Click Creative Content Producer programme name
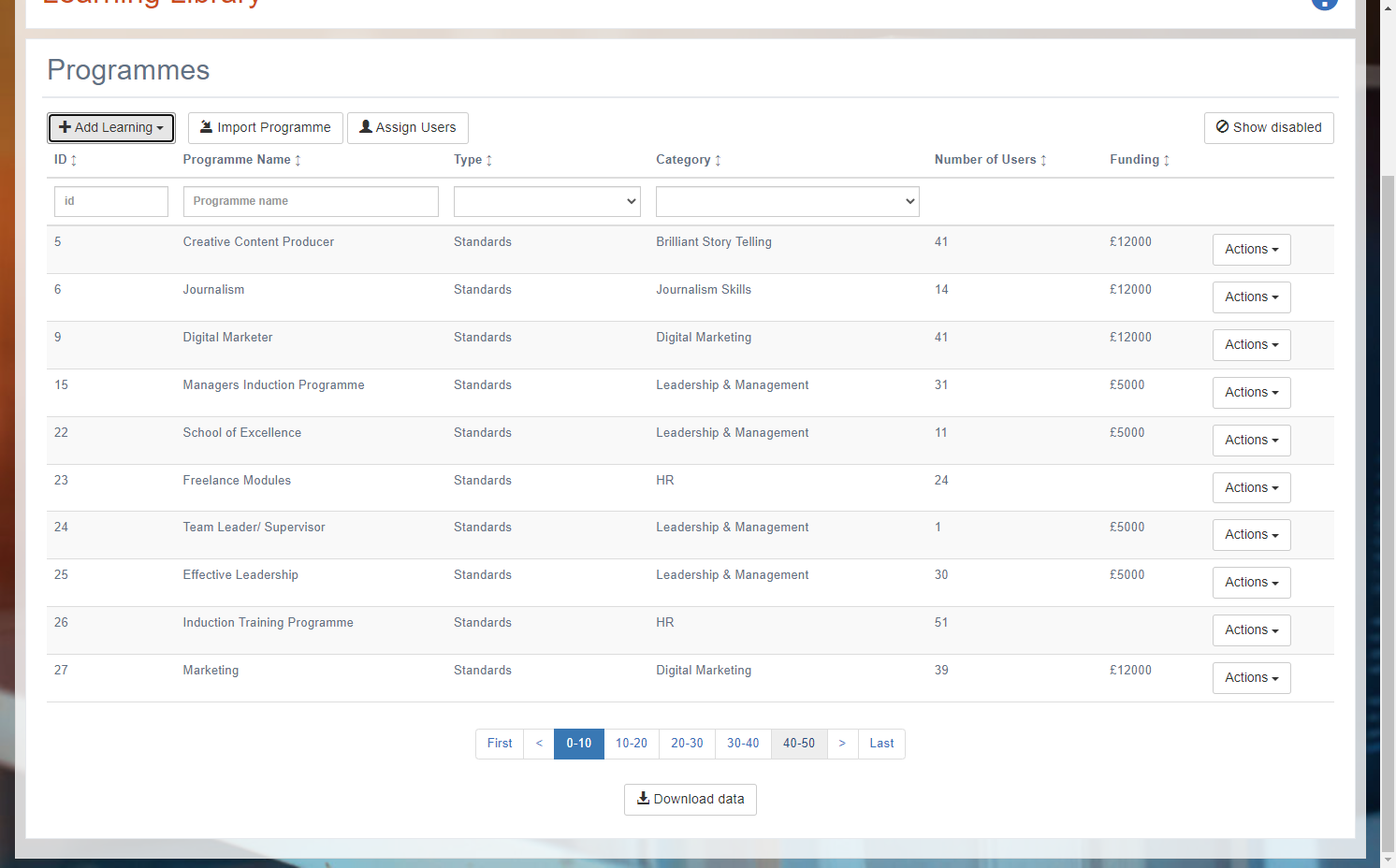 258,242
